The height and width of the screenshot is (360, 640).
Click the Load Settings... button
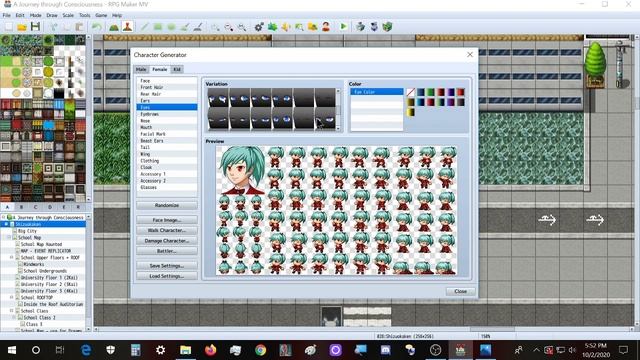(x=167, y=276)
